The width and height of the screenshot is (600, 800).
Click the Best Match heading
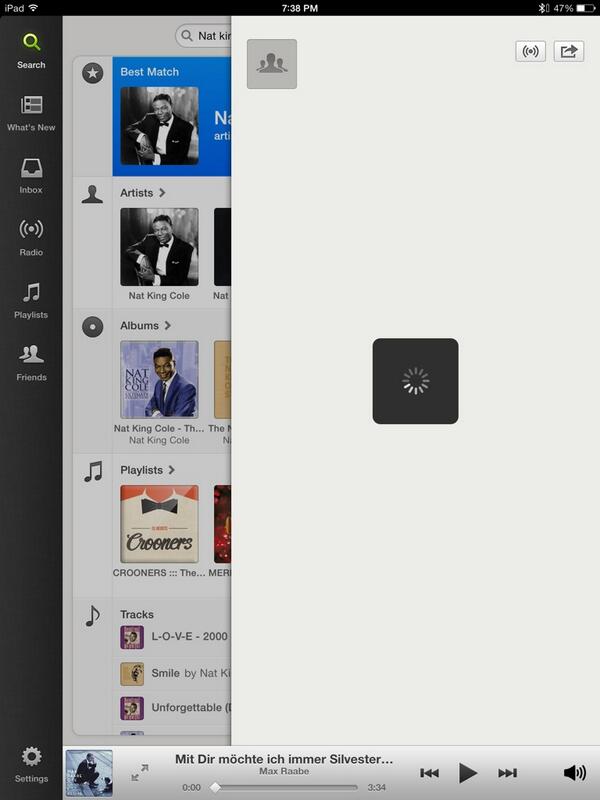point(149,72)
